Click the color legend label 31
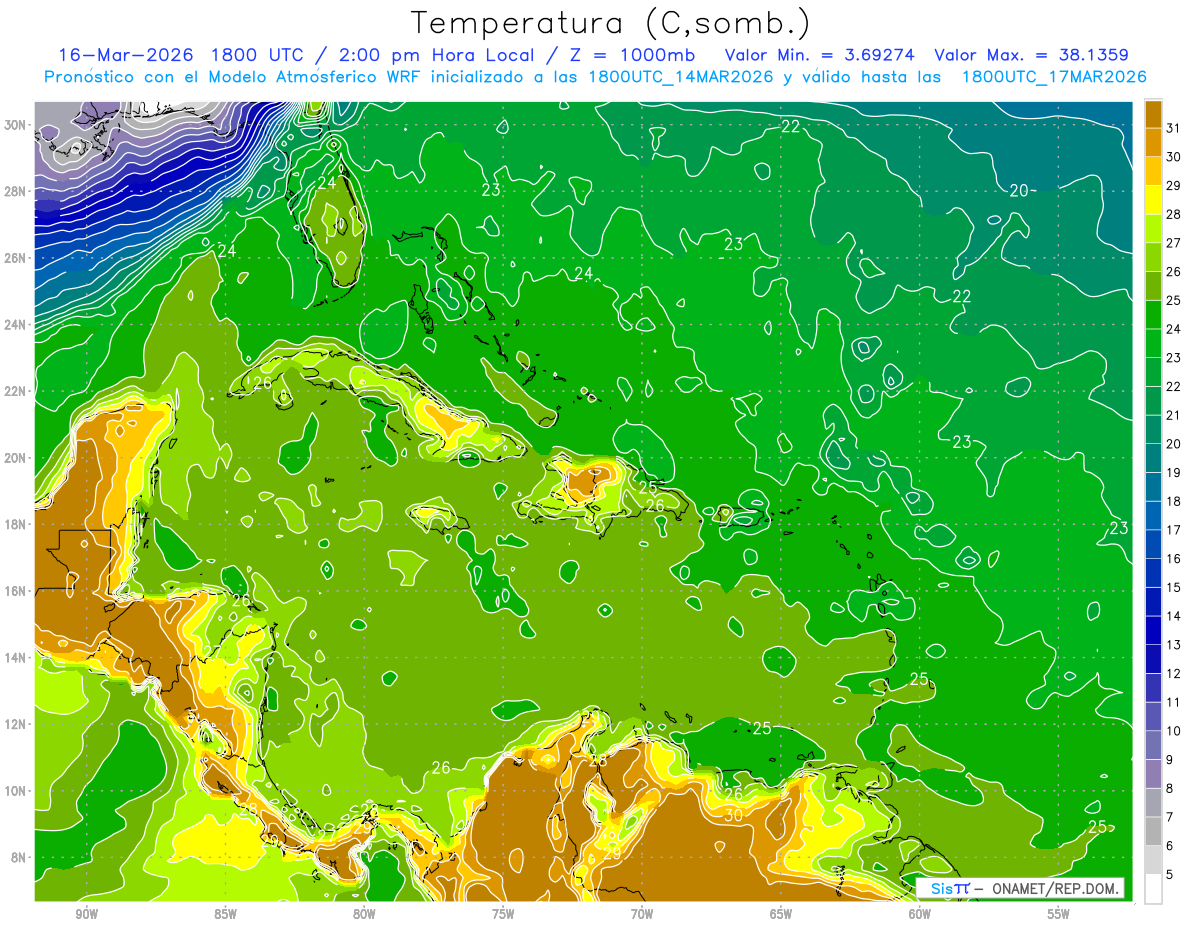Image resolution: width=1200 pixels, height=927 pixels. 1173,129
